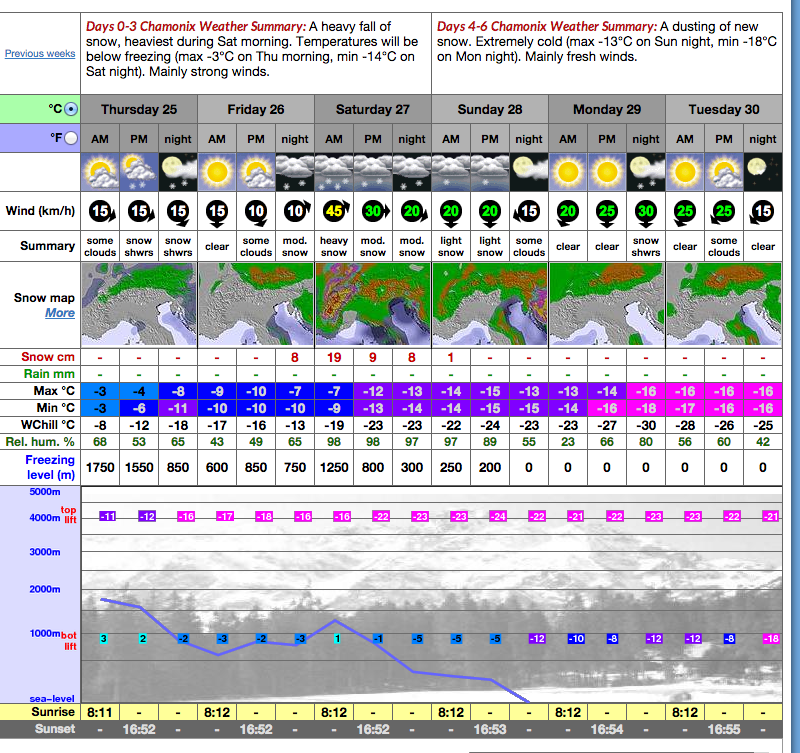Click the 1250 freezing level value
Screen dimensions: 800x753
pyautogui.click(x=334, y=467)
